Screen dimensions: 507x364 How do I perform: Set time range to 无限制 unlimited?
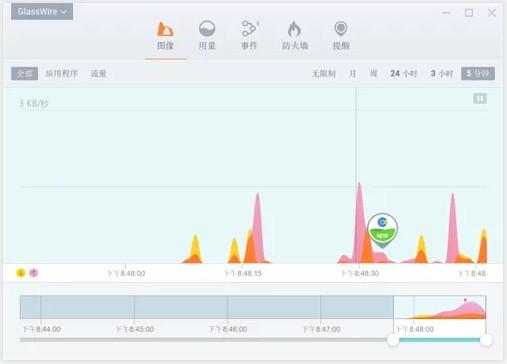point(324,74)
